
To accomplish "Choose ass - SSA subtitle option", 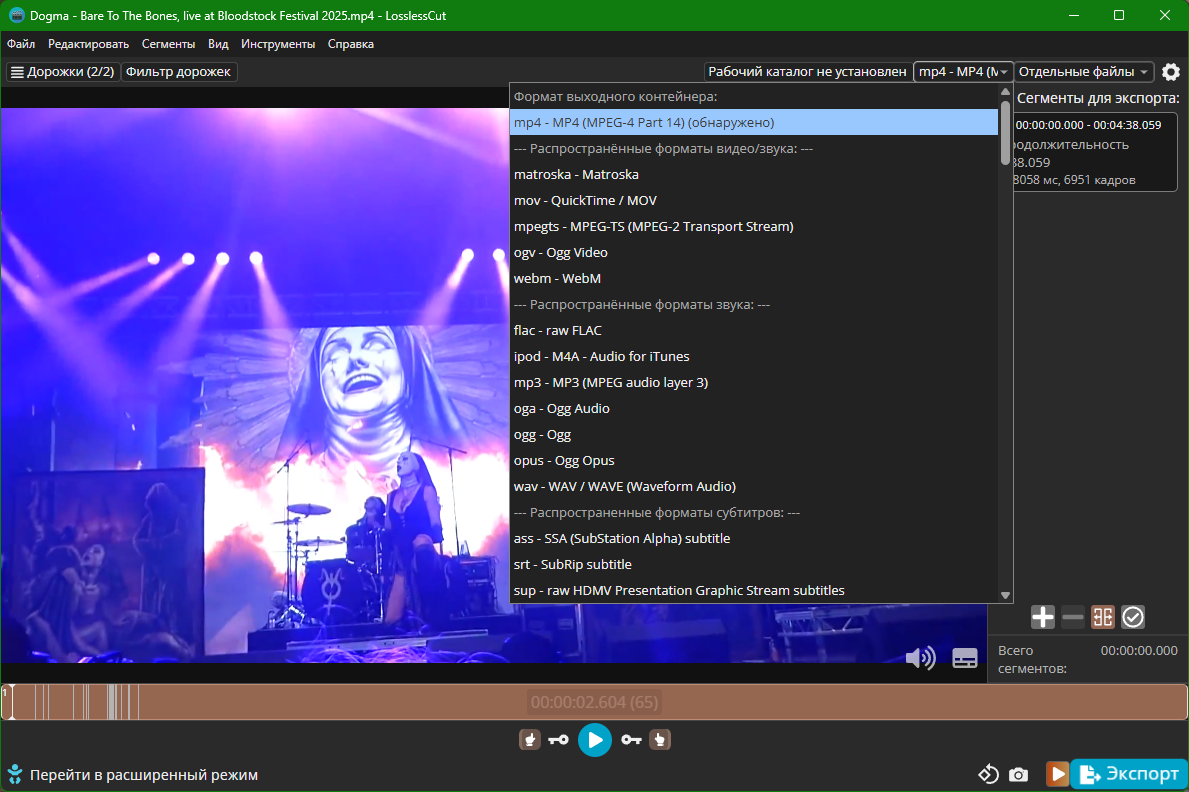I will (x=754, y=539).
